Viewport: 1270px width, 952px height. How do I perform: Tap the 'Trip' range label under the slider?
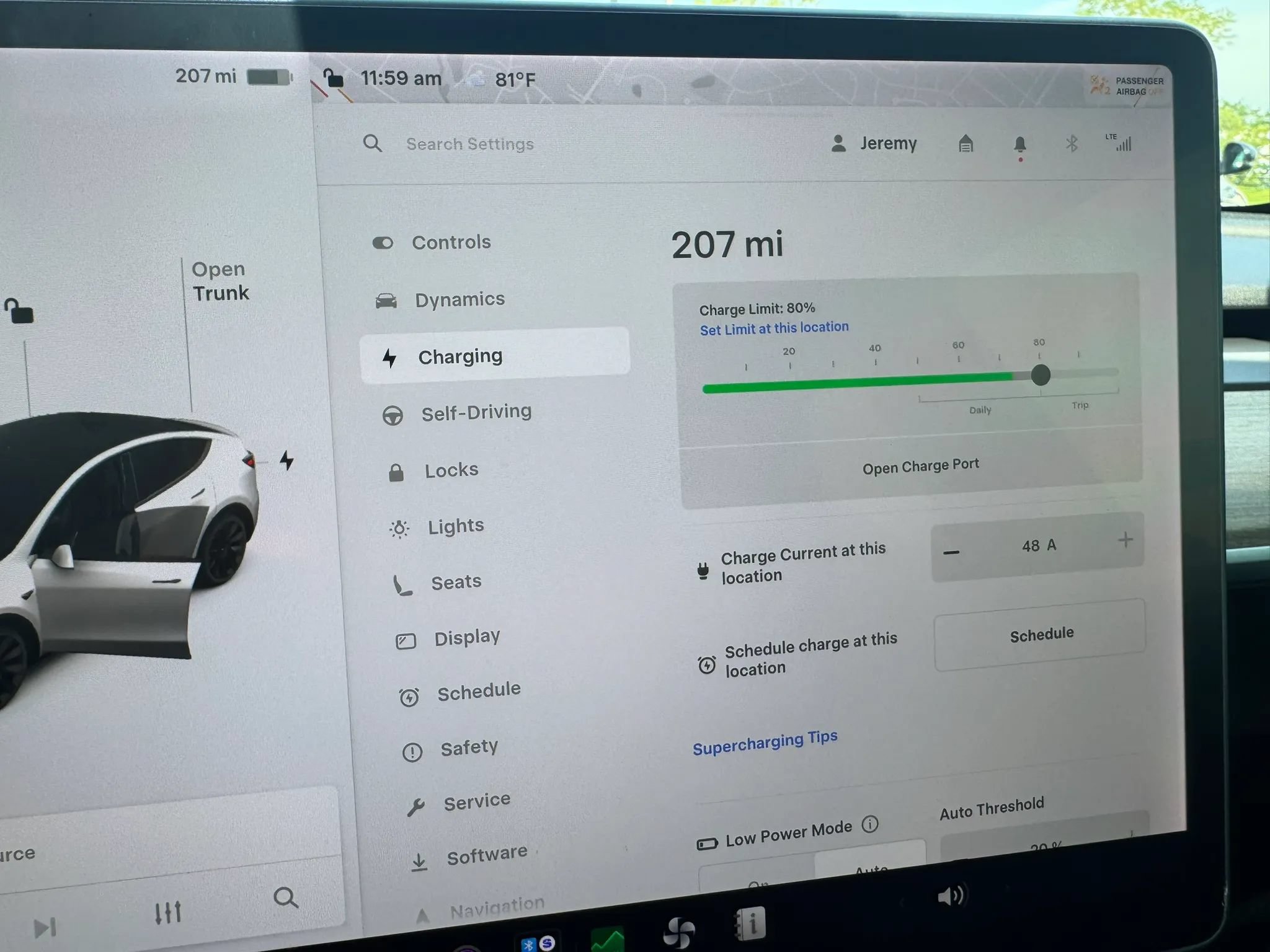coord(1080,405)
